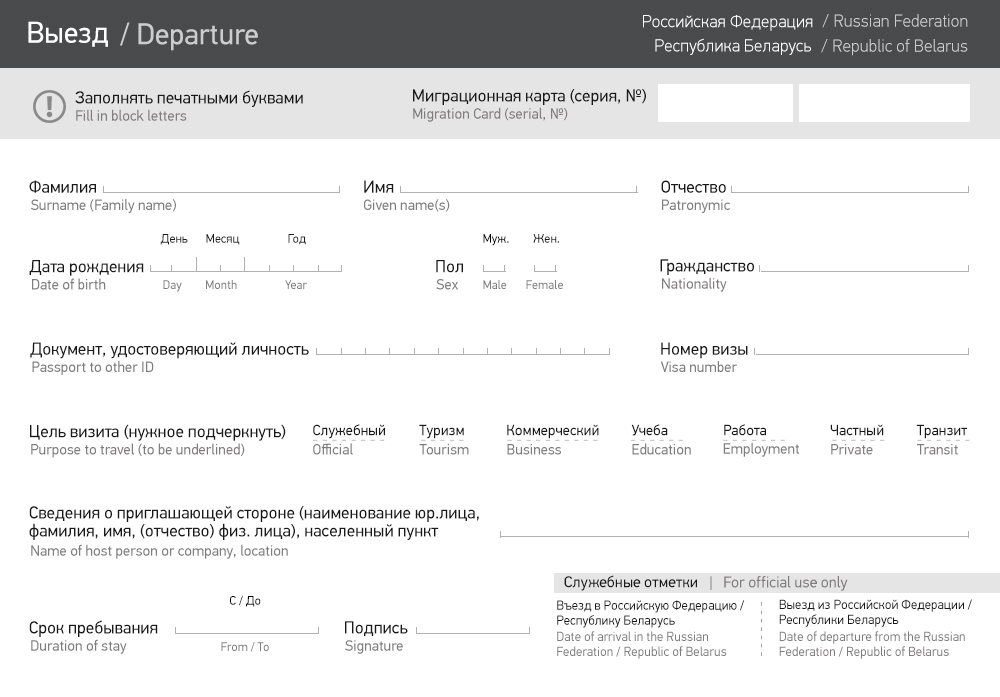Click the Migration Card number field
1000x697 pixels.
pos(884,103)
